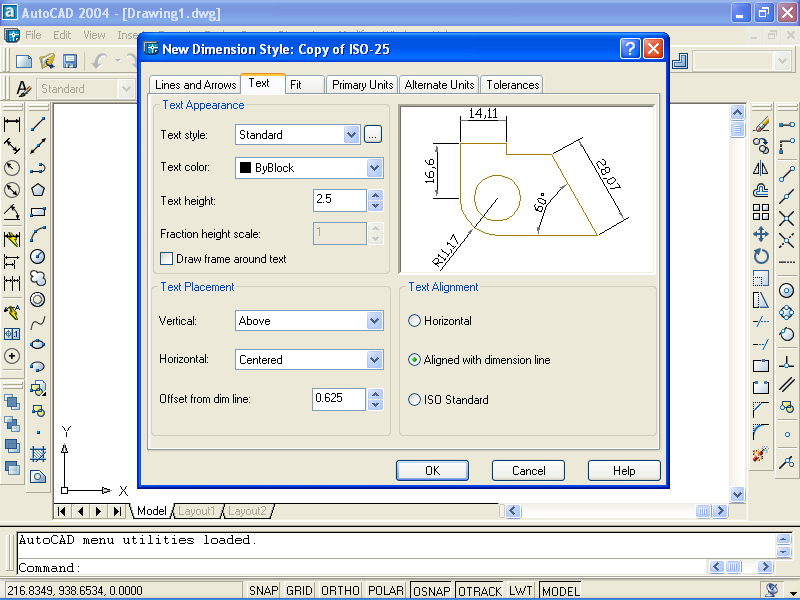Select the Hatch tool

[x=38, y=454]
